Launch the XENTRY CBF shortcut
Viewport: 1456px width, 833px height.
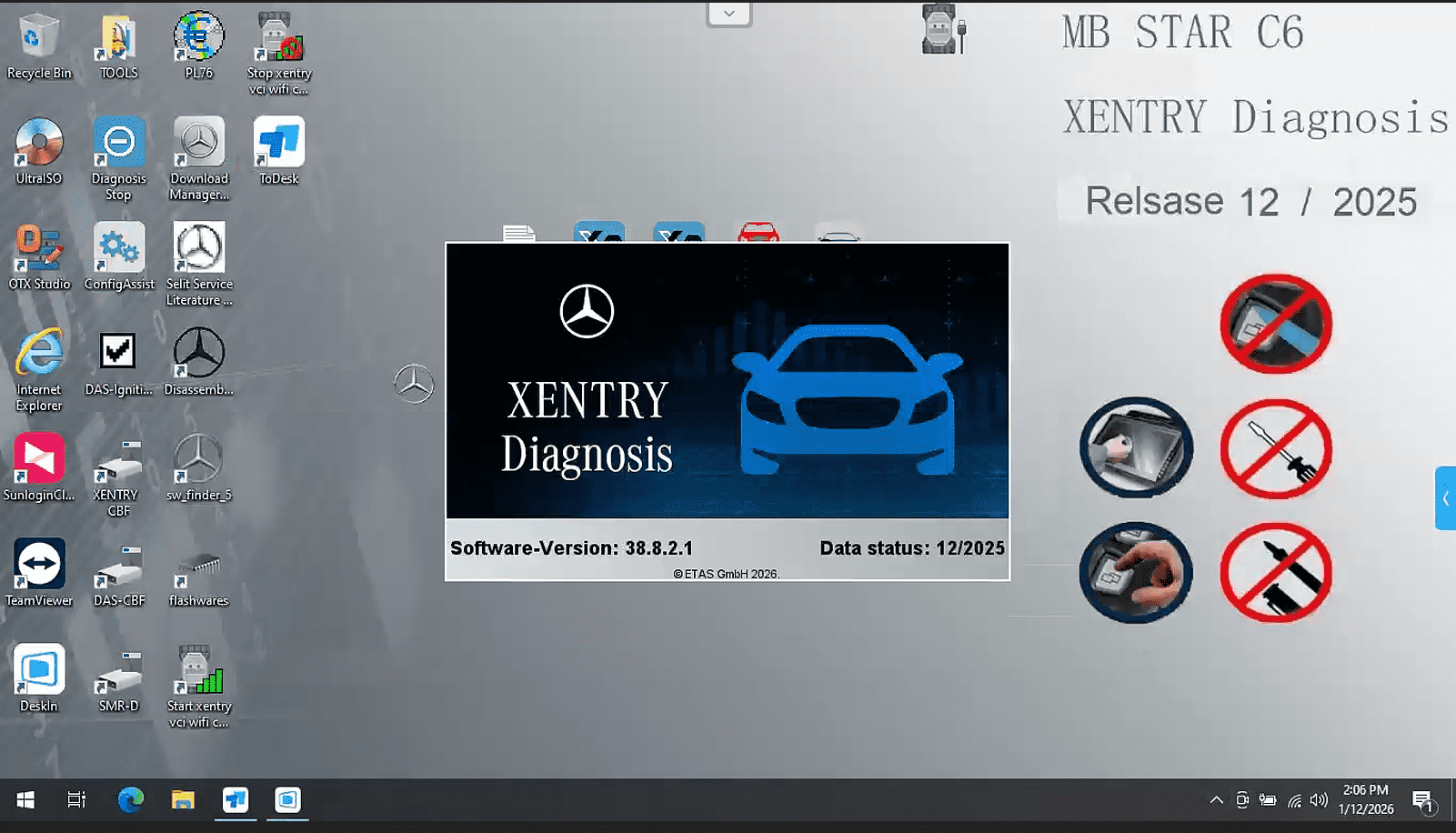point(118,462)
